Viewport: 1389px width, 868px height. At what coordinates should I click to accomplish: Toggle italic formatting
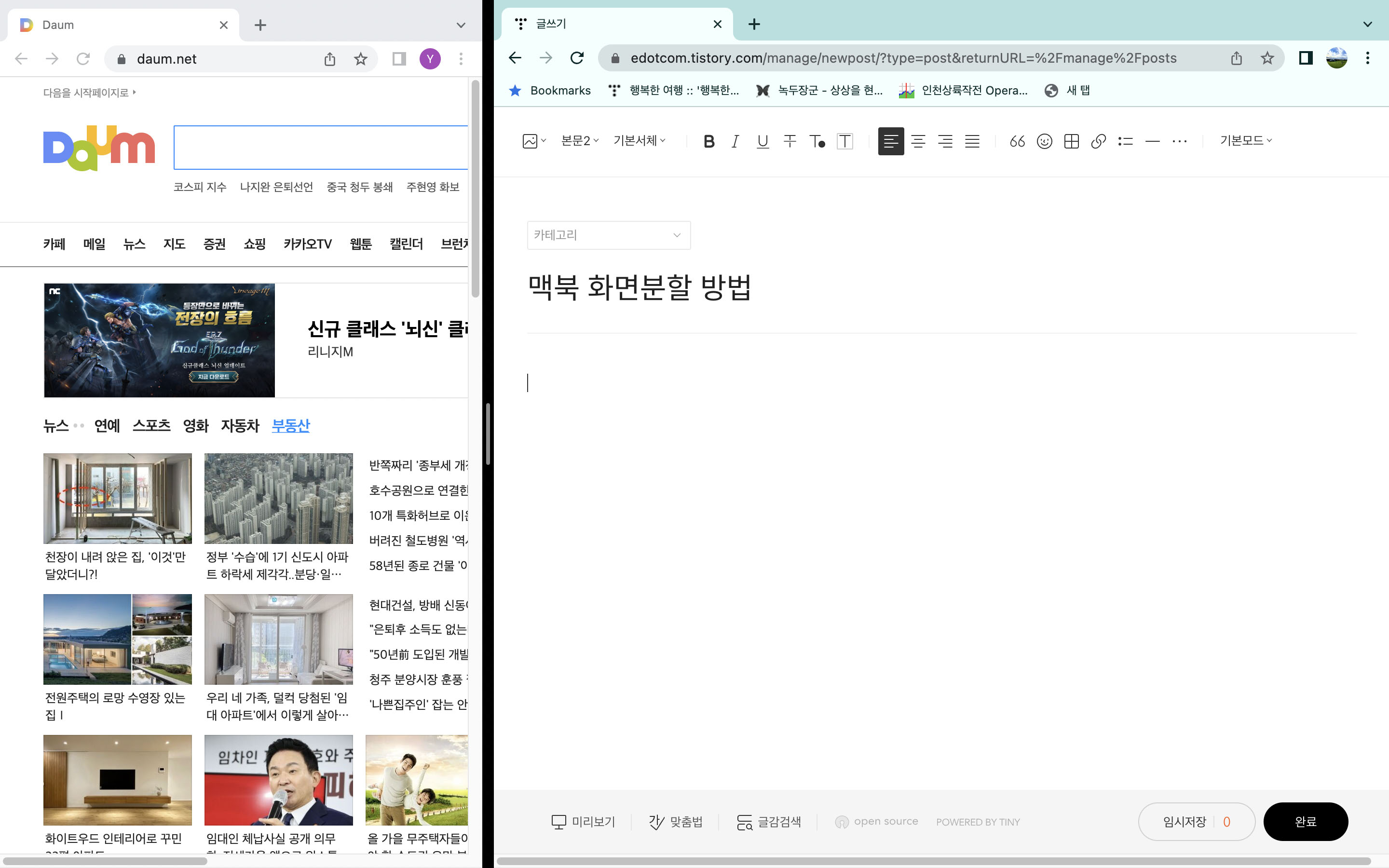[735, 141]
